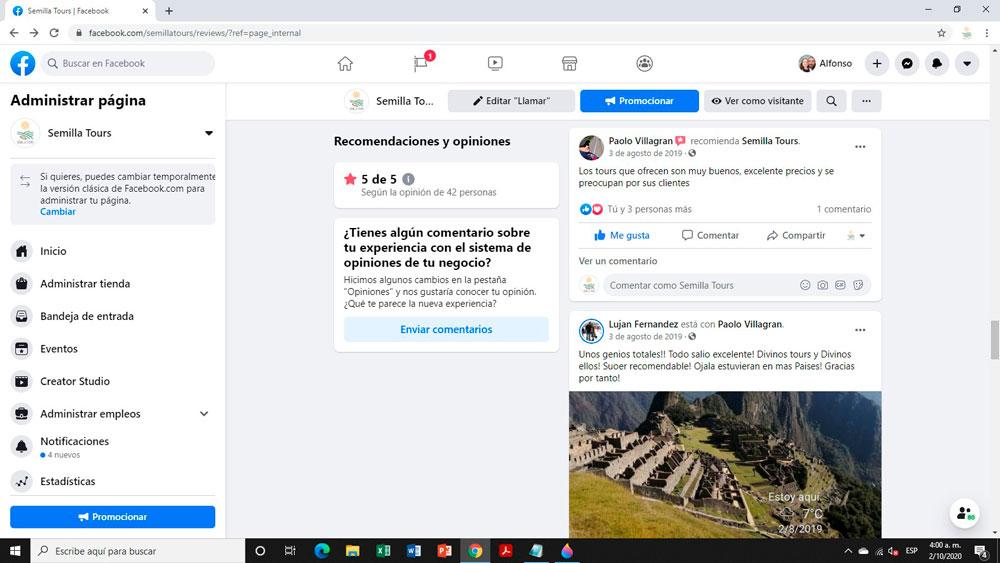Image resolution: width=1000 pixels, height=563 pixels.
Task: Click the top Promocionar button
Action: pyautogui.click(x=639, y=101)
